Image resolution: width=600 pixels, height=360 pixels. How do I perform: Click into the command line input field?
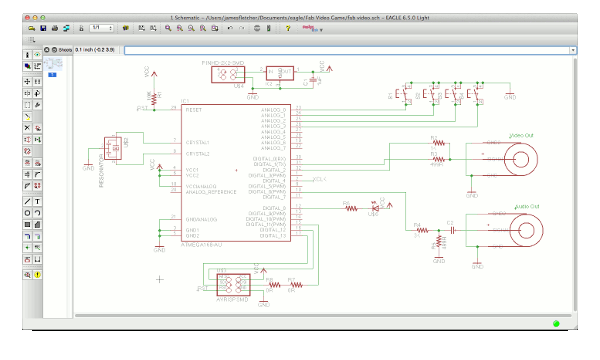[347, 50]
